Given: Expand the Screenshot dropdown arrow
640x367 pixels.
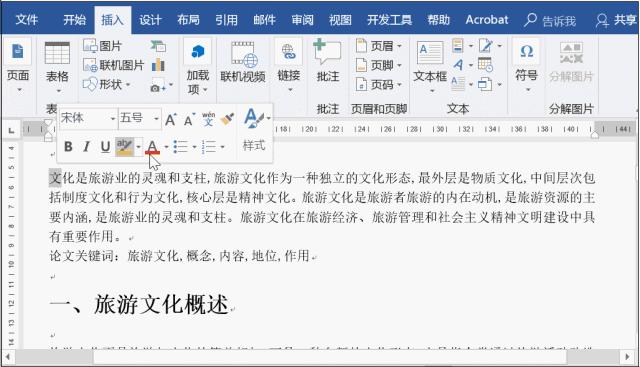Looking at the screenshot, I should click(x=171, y=85).
